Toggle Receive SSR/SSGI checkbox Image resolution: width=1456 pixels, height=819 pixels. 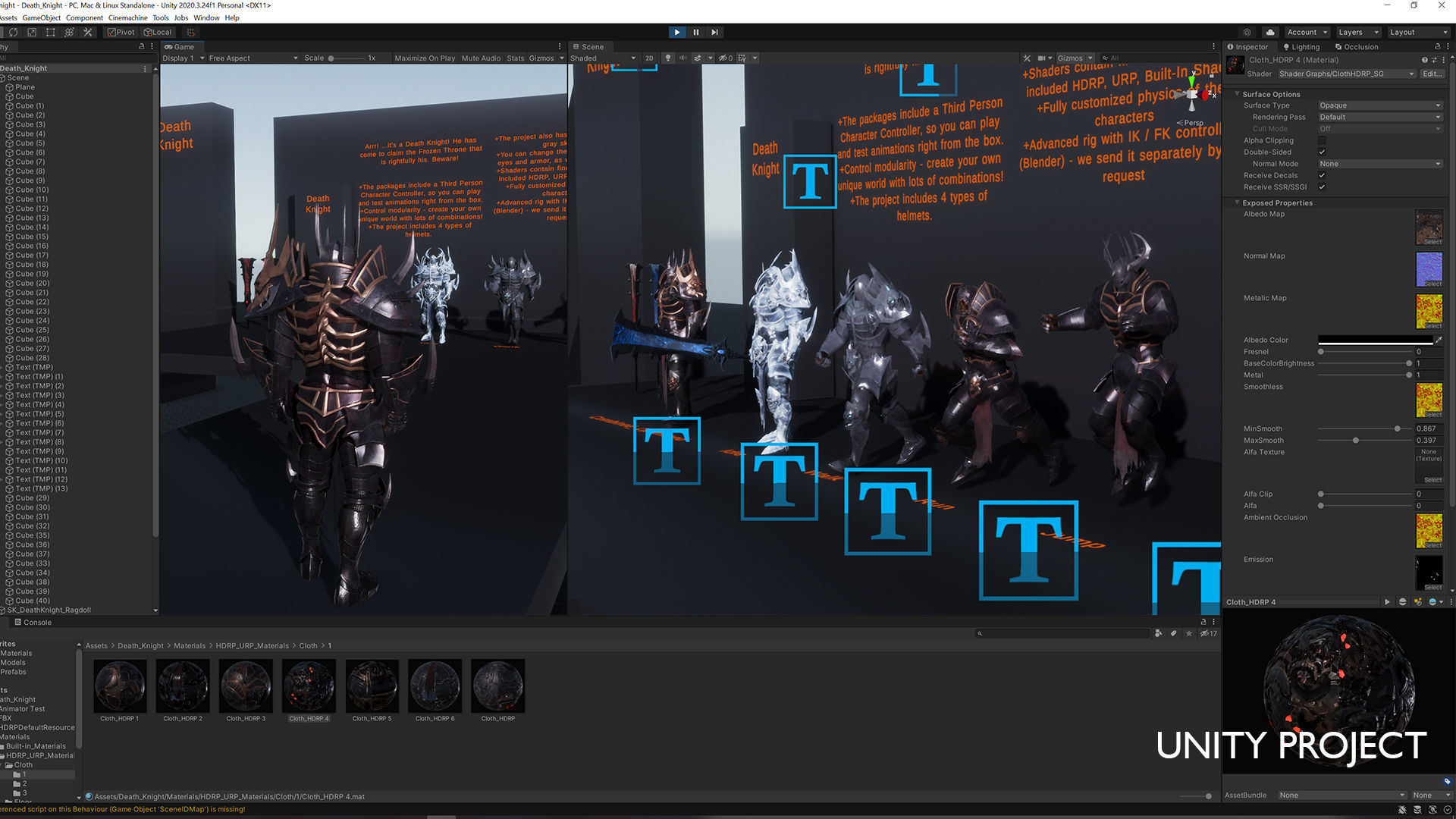1322,187
